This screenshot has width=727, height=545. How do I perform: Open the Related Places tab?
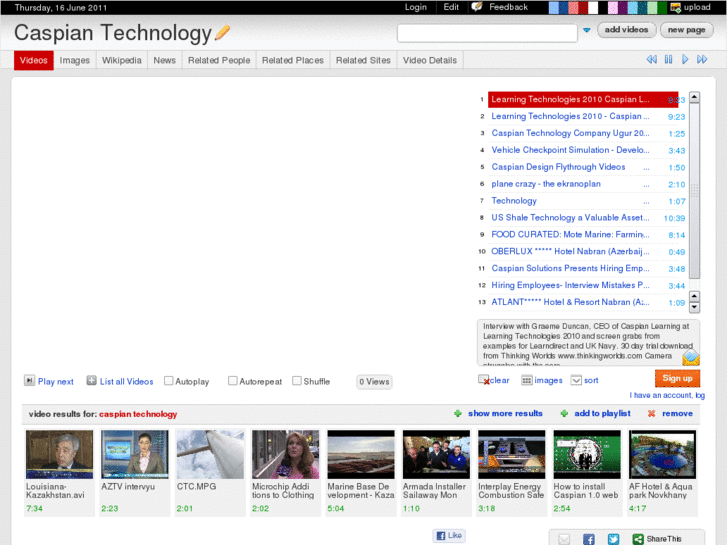tap(293, 60)
